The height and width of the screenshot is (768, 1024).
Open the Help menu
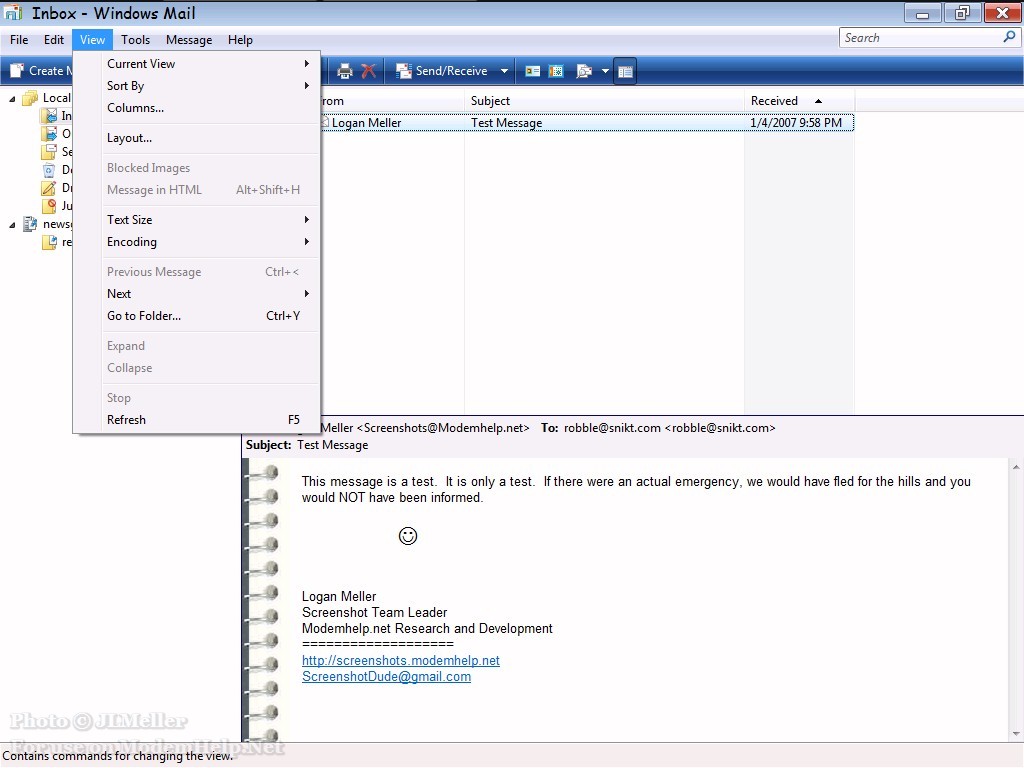click(240, 40)
